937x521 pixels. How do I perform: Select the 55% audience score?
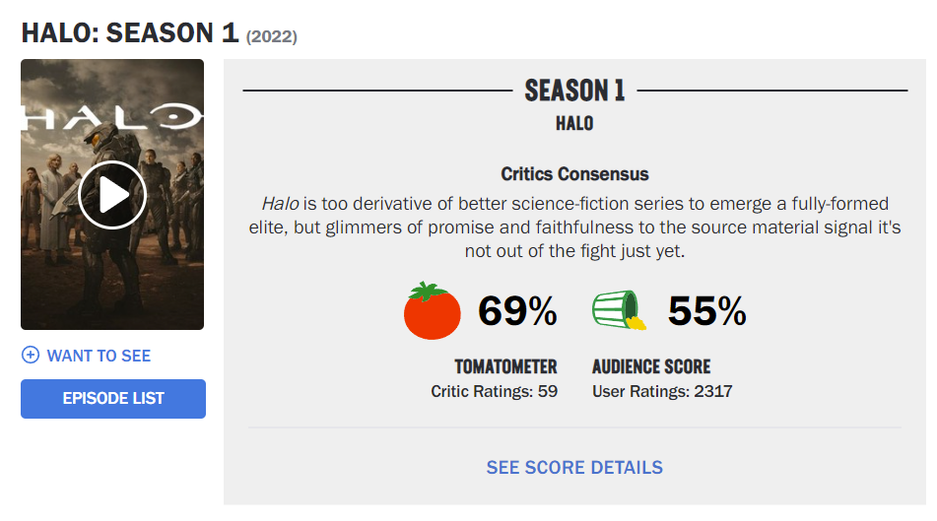point(706,312)
